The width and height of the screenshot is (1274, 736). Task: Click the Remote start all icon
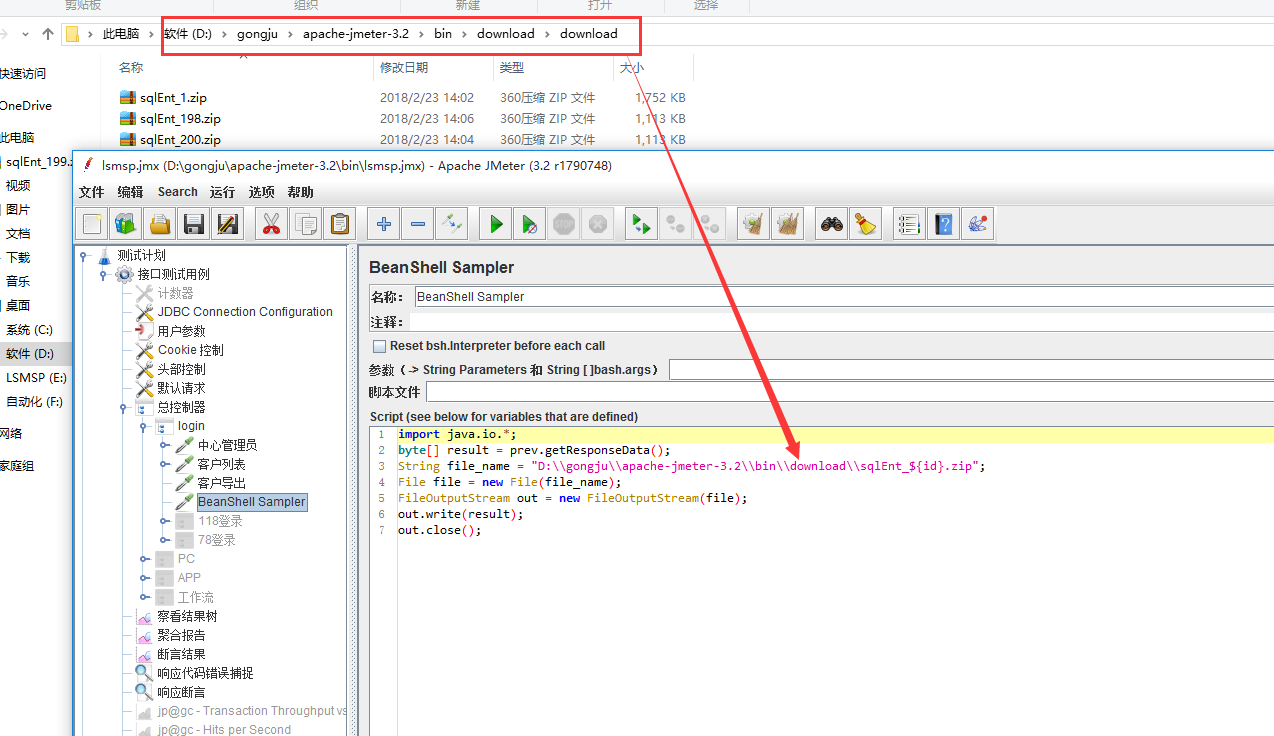[641, 224]
